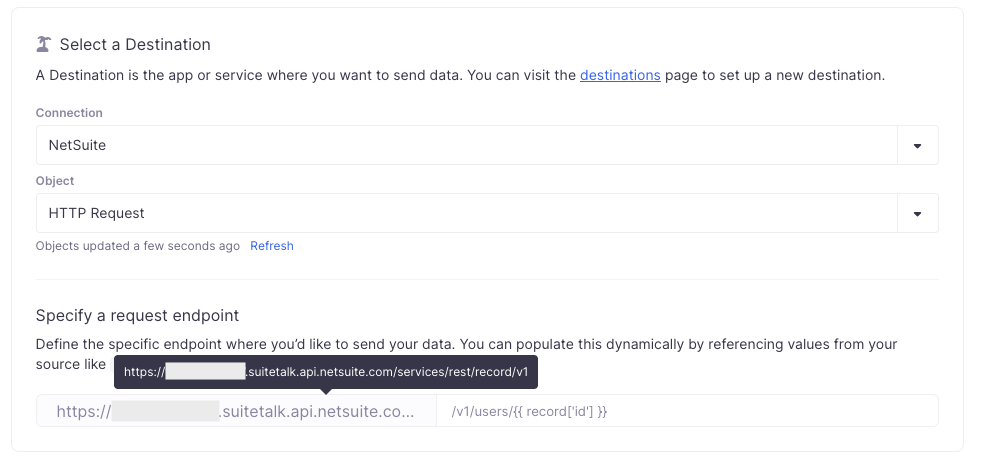Select the NetSuite connection field
Viewport: 989px width, 459px height.
(x=466, y=145)
